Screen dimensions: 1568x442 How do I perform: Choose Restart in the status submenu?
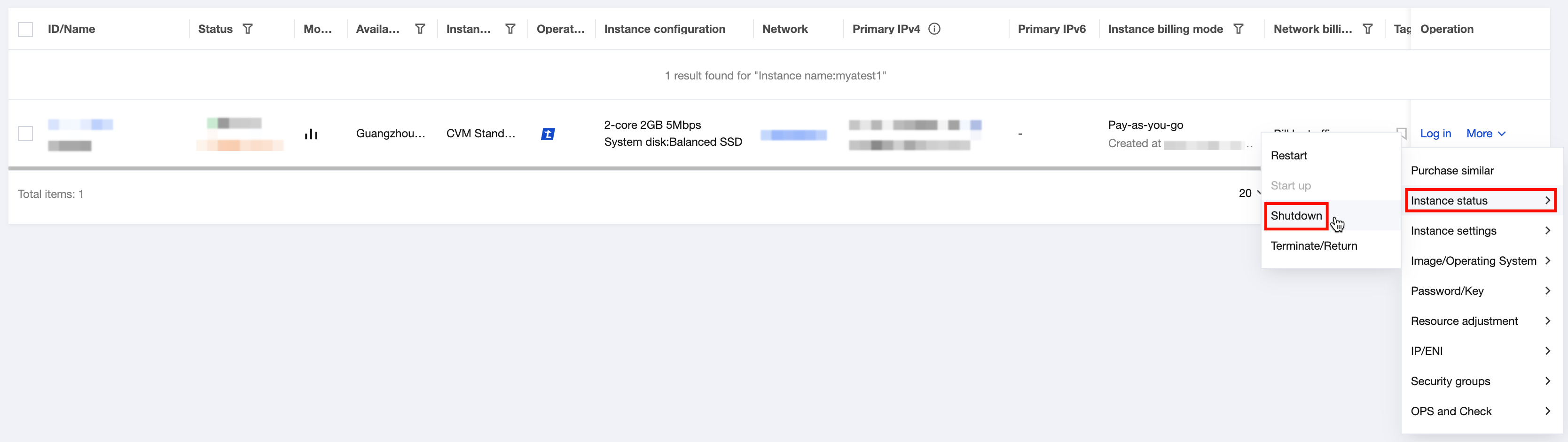(1289, 155)
